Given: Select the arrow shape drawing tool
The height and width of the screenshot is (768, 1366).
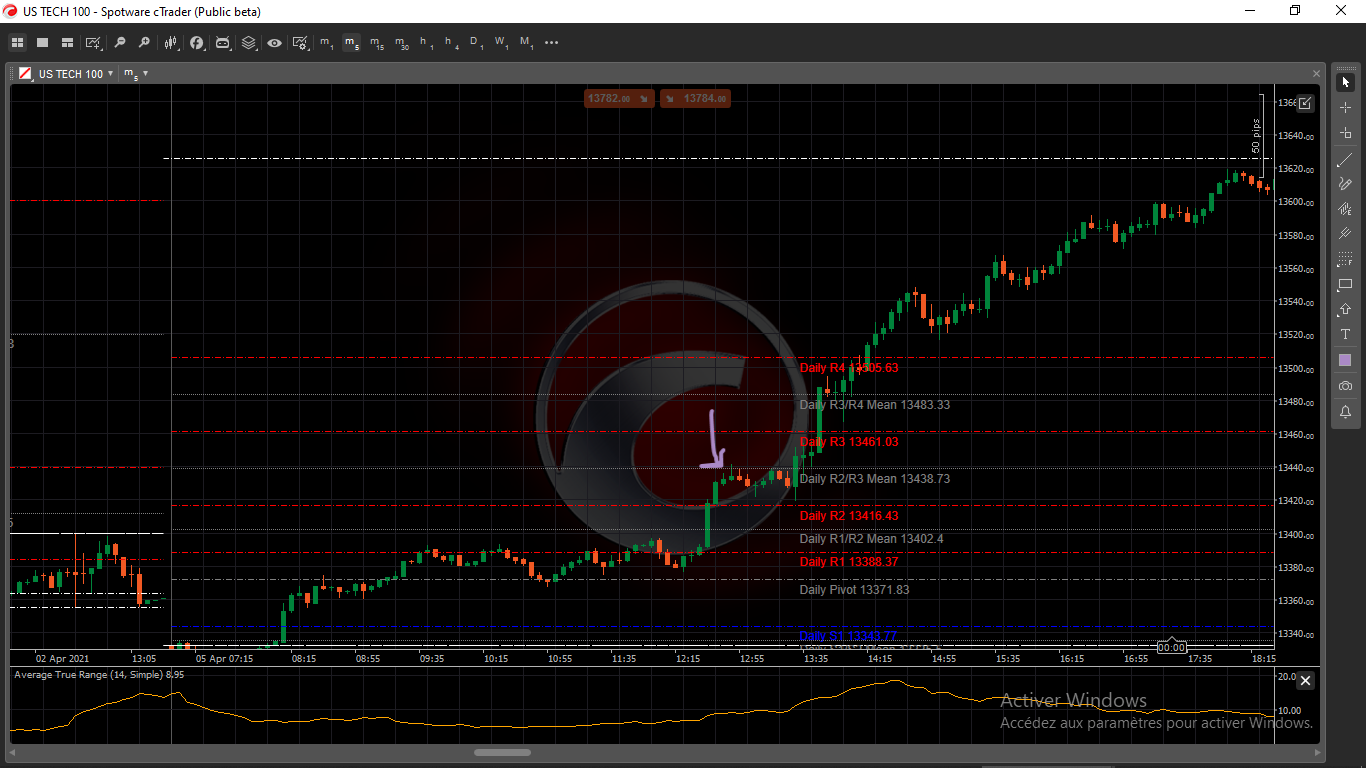Looking at the screenshot, I should (x=1345, y=310).
